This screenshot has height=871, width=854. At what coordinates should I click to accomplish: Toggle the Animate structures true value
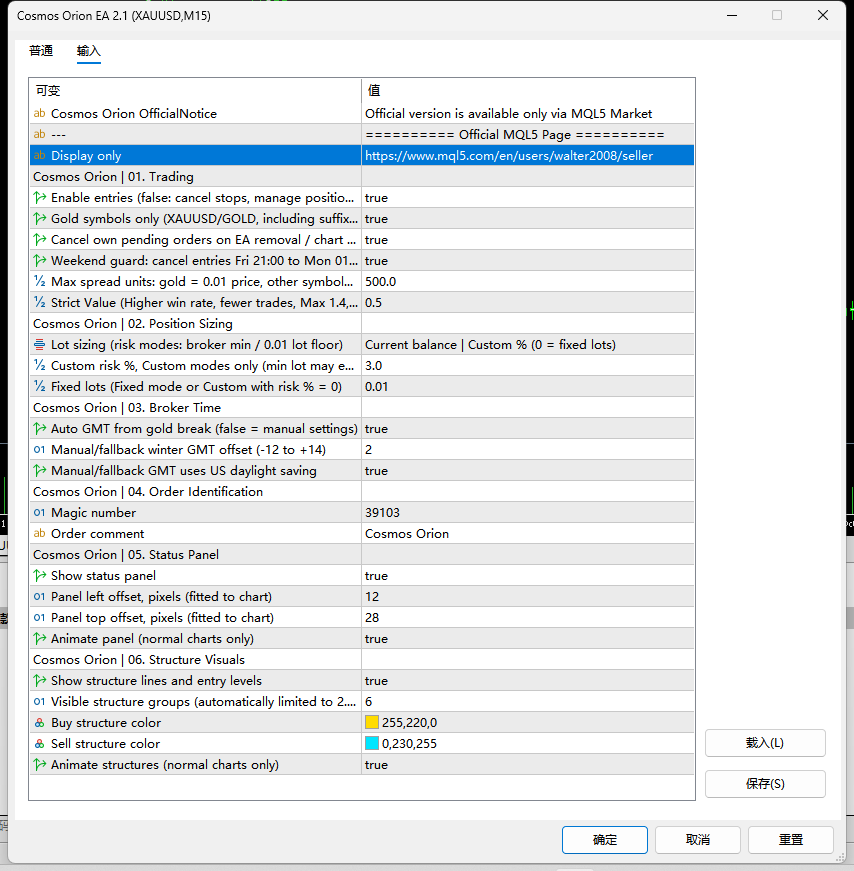(527, 765)
